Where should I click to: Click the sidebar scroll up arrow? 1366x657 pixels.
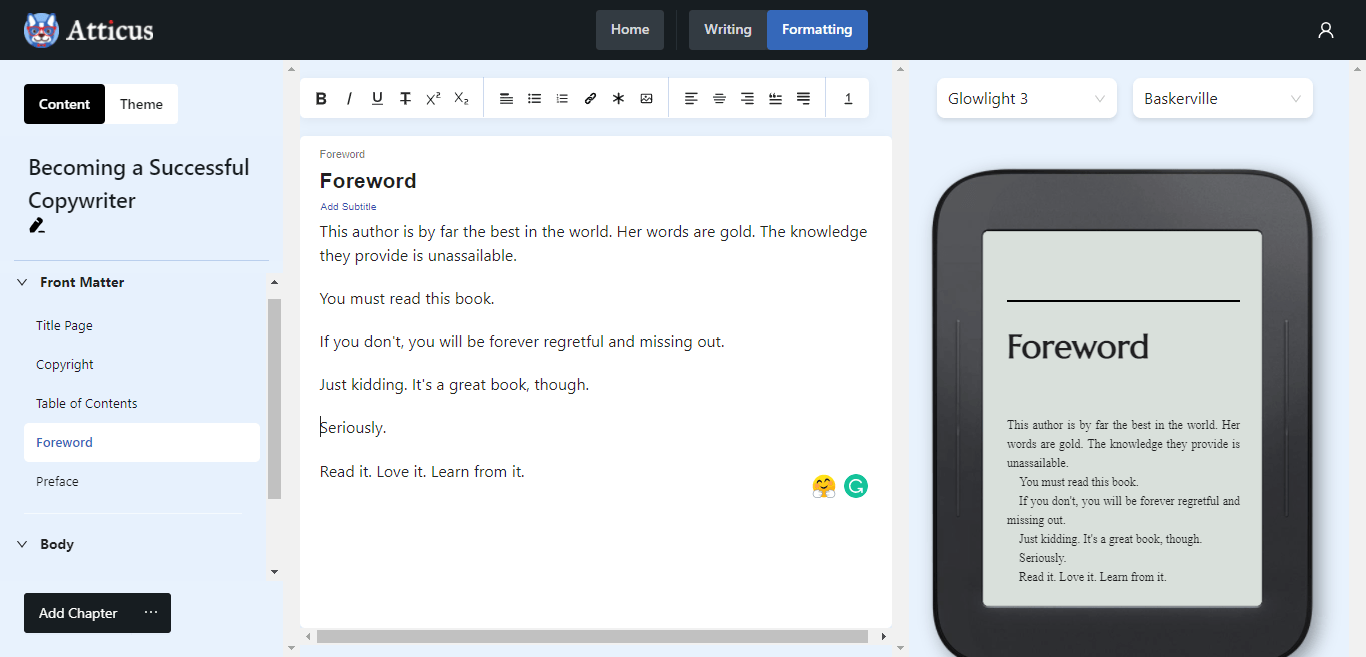[x=275, y=282]
